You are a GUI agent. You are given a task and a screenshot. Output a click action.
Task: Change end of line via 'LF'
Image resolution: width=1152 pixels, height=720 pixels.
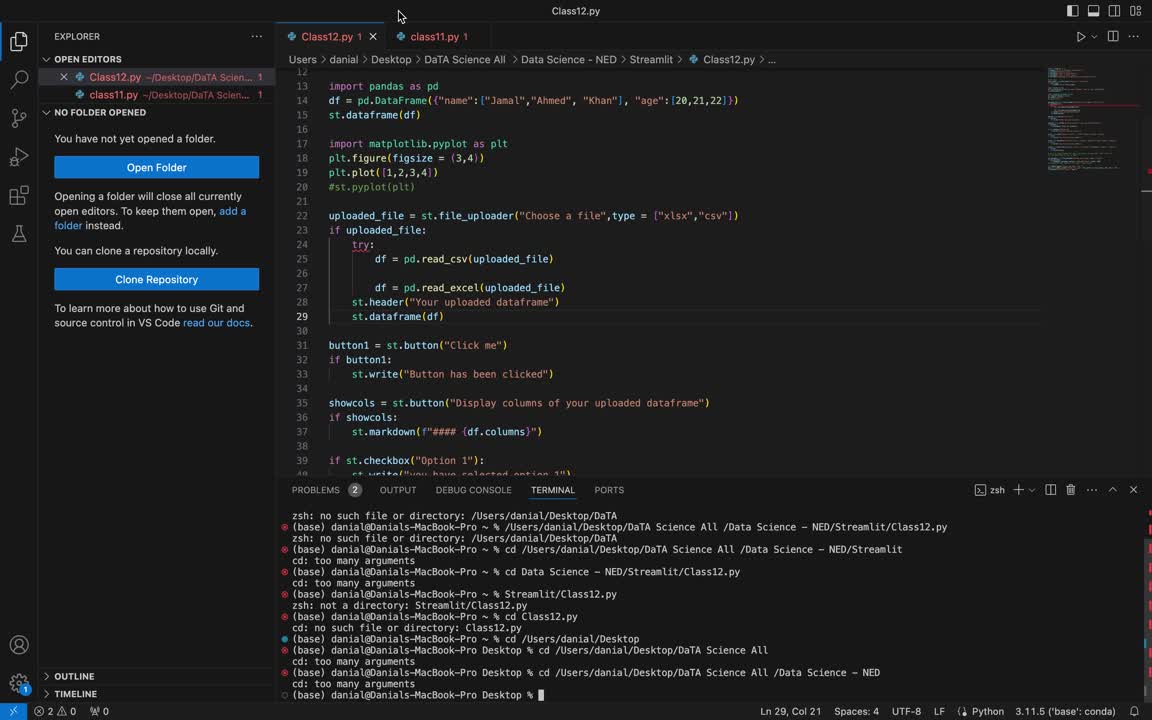coord(939,711)
